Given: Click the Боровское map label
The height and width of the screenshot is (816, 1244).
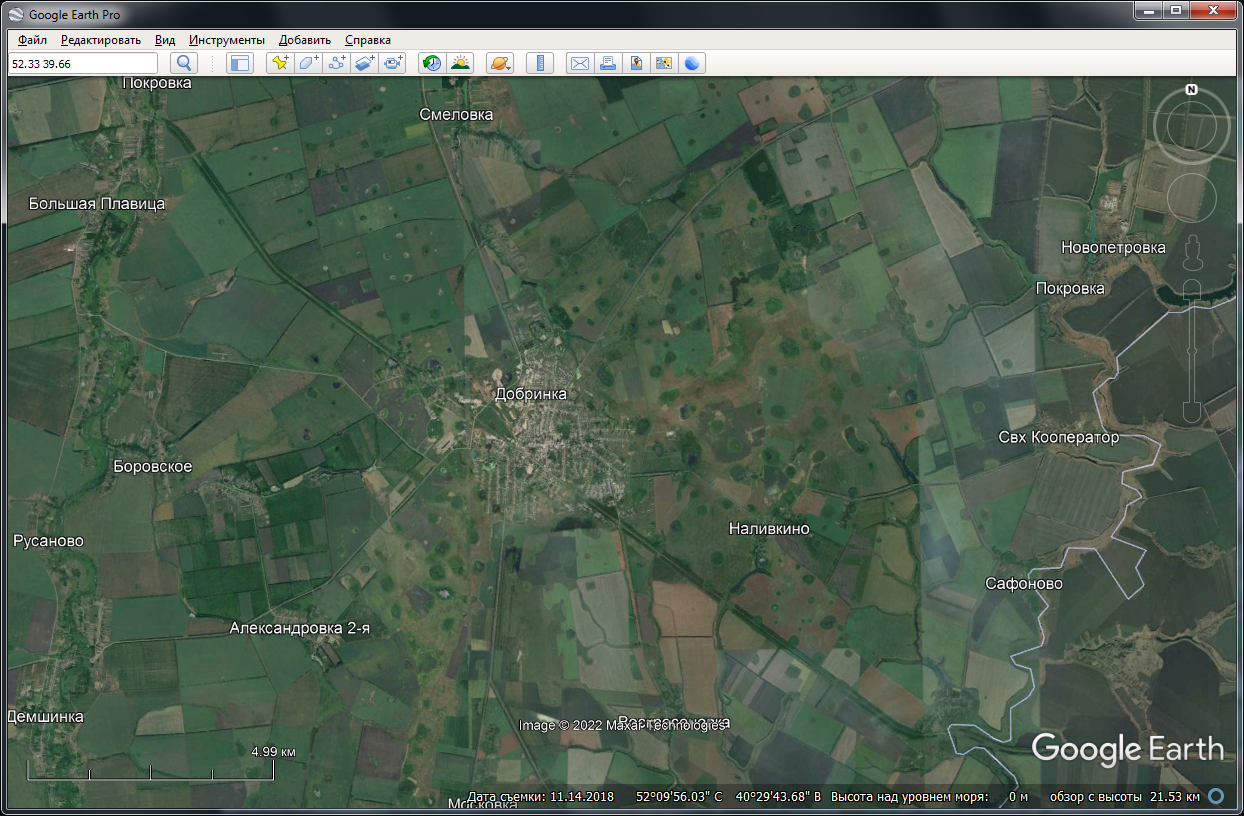Looking at the screenshot, I should tap(153, 467).
